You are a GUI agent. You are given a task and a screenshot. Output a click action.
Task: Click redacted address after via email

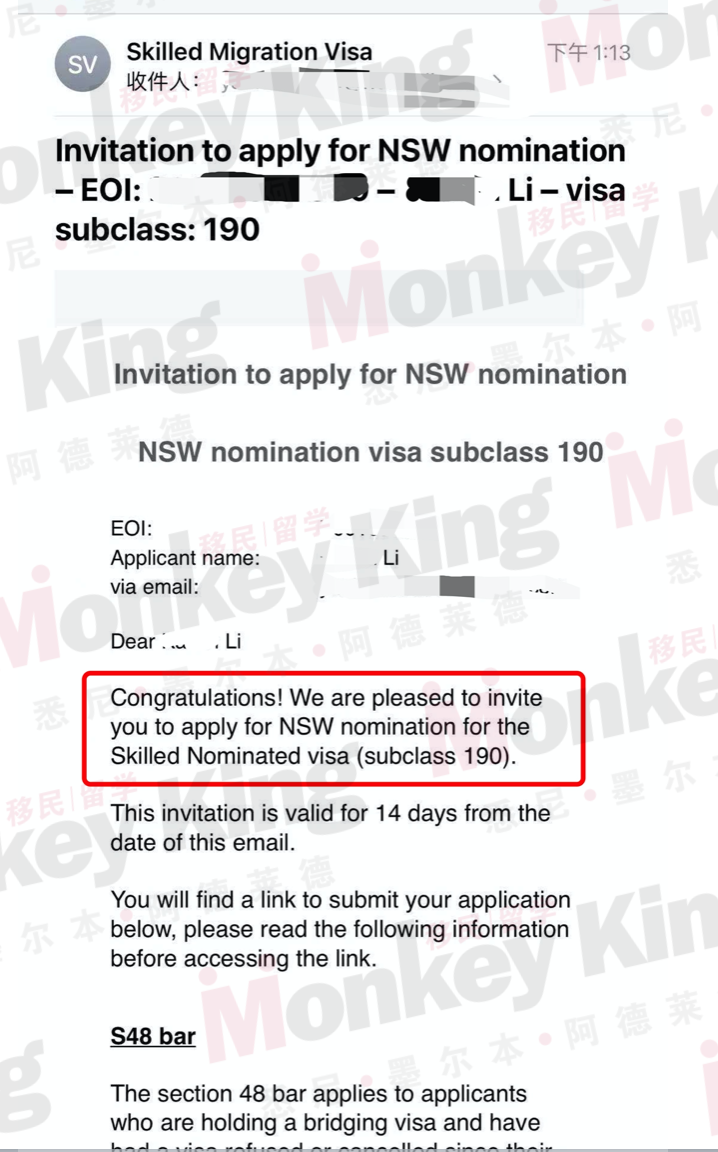pos(382,587)
